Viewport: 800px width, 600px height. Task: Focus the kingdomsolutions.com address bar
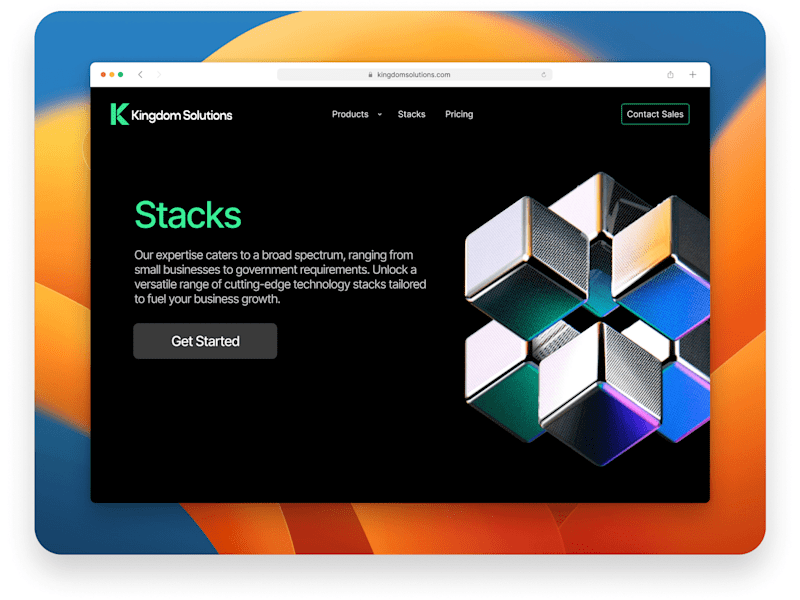coord(414,74)
